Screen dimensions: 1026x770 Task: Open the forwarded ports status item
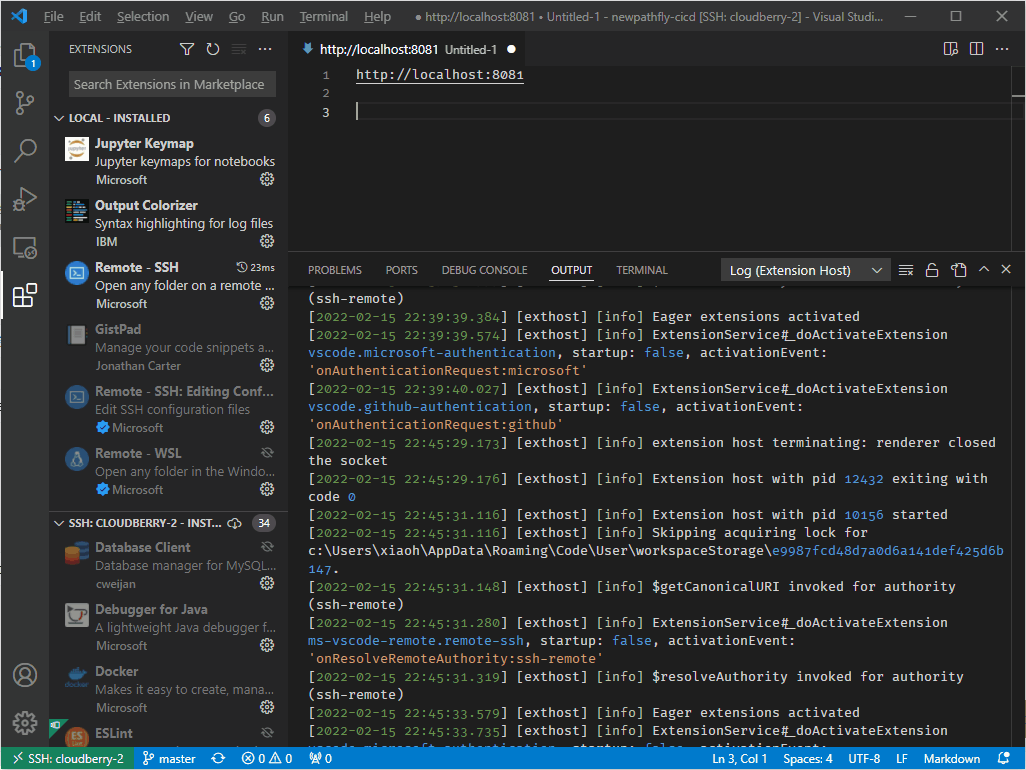(x=320, y=759)
